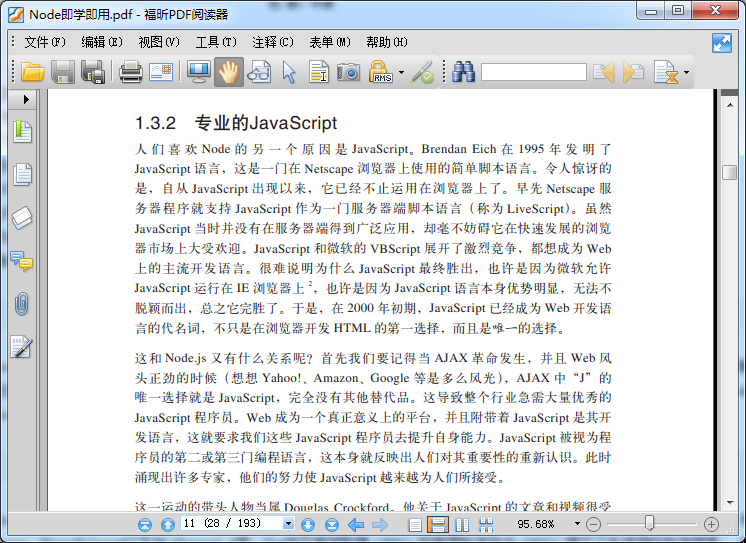Go to previous page button
The width and height of the screenshot is (746, 543).
[x=168, y=524]
